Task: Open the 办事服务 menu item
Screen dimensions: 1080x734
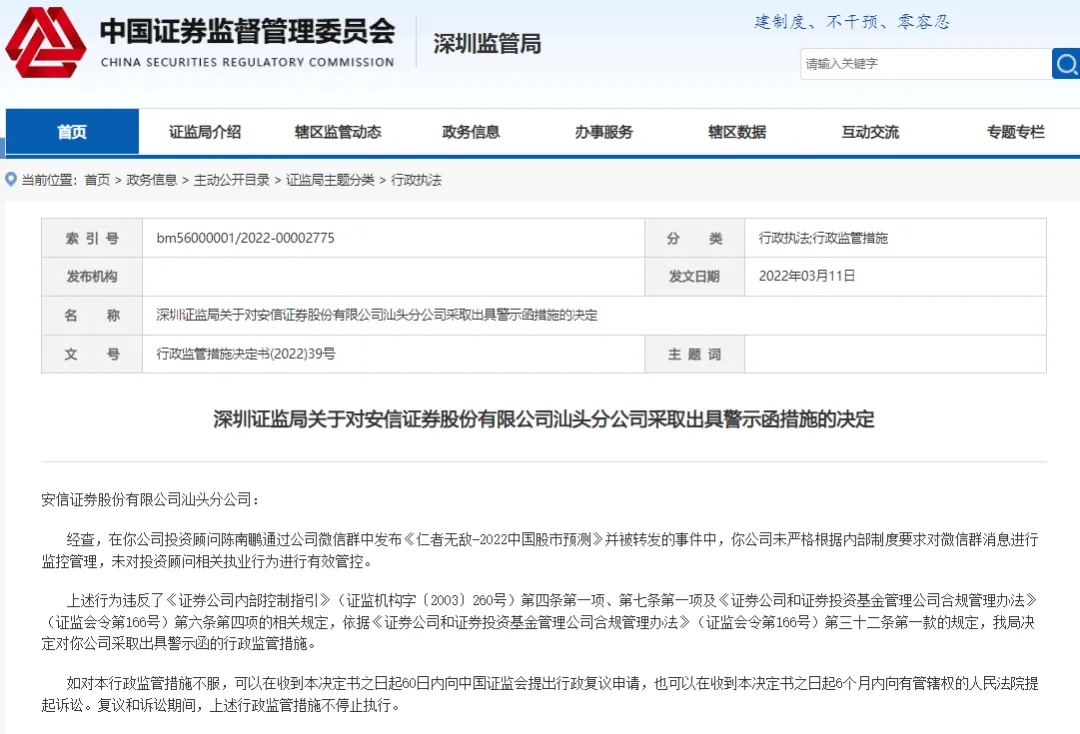Action: coord(604,132)
